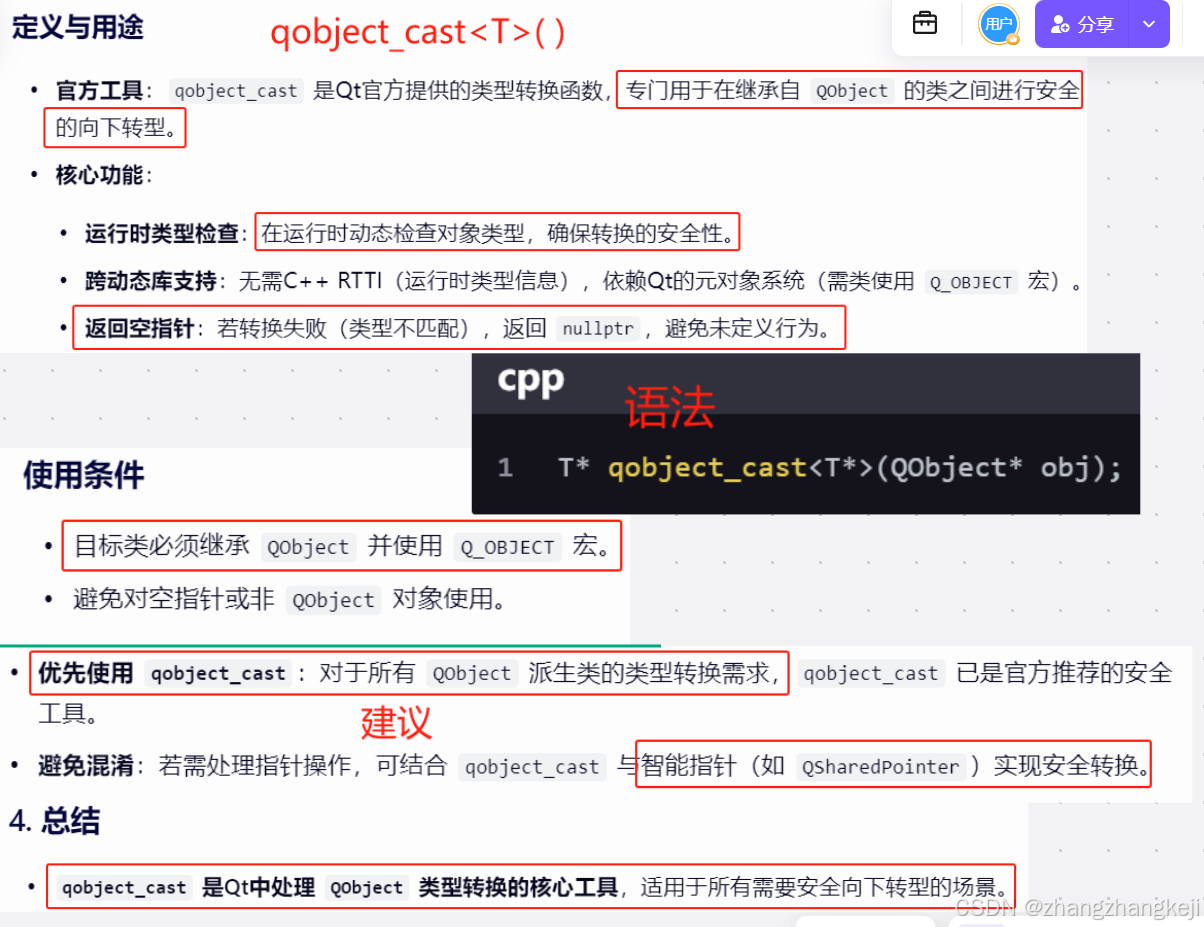Image resolution: width=1204 pixels, height=927 pixels.
Task: Click the 分享 share button
Action: pyautogui.click(x=1082, y=24)
